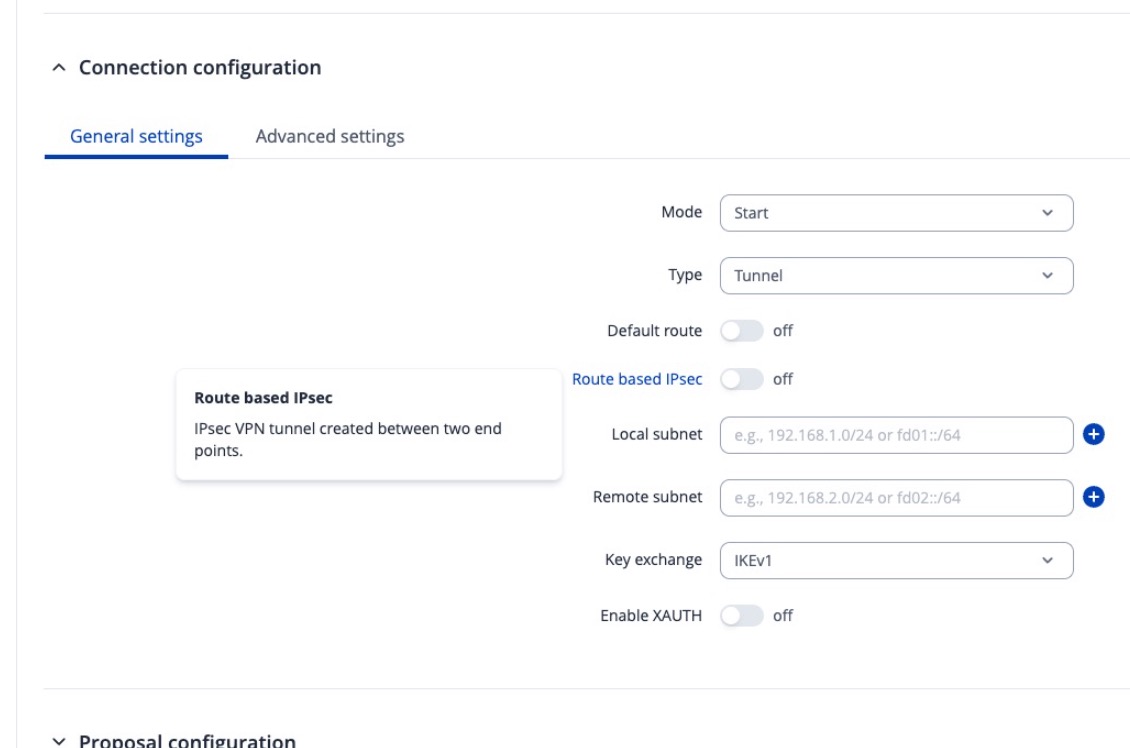Click the Proposal configuration expand chevron
Viewport: 1130px width, 748px height.
click(x=59, y=741)
